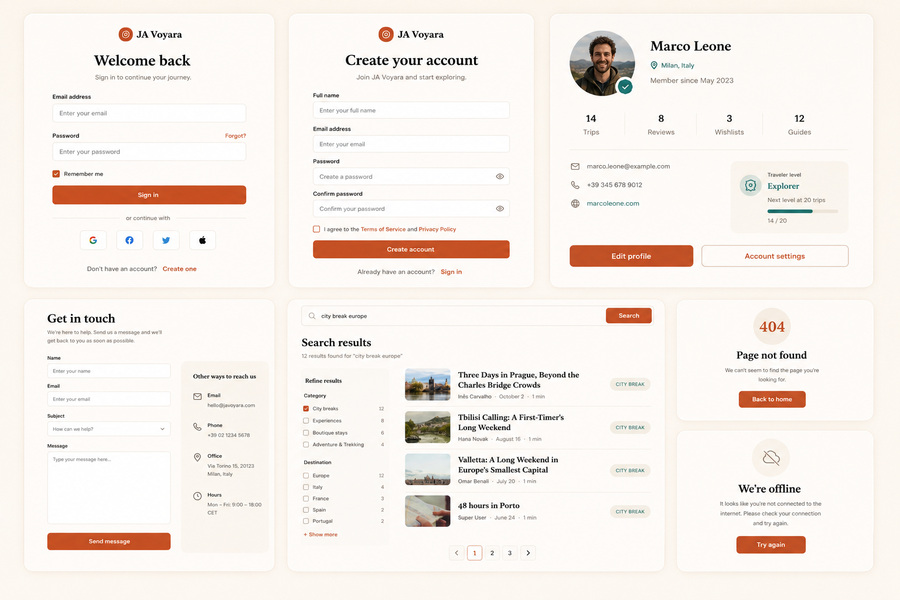The image size is (900, 600).
Task: Toggle the Remember me checkbox
Action: 56,174
